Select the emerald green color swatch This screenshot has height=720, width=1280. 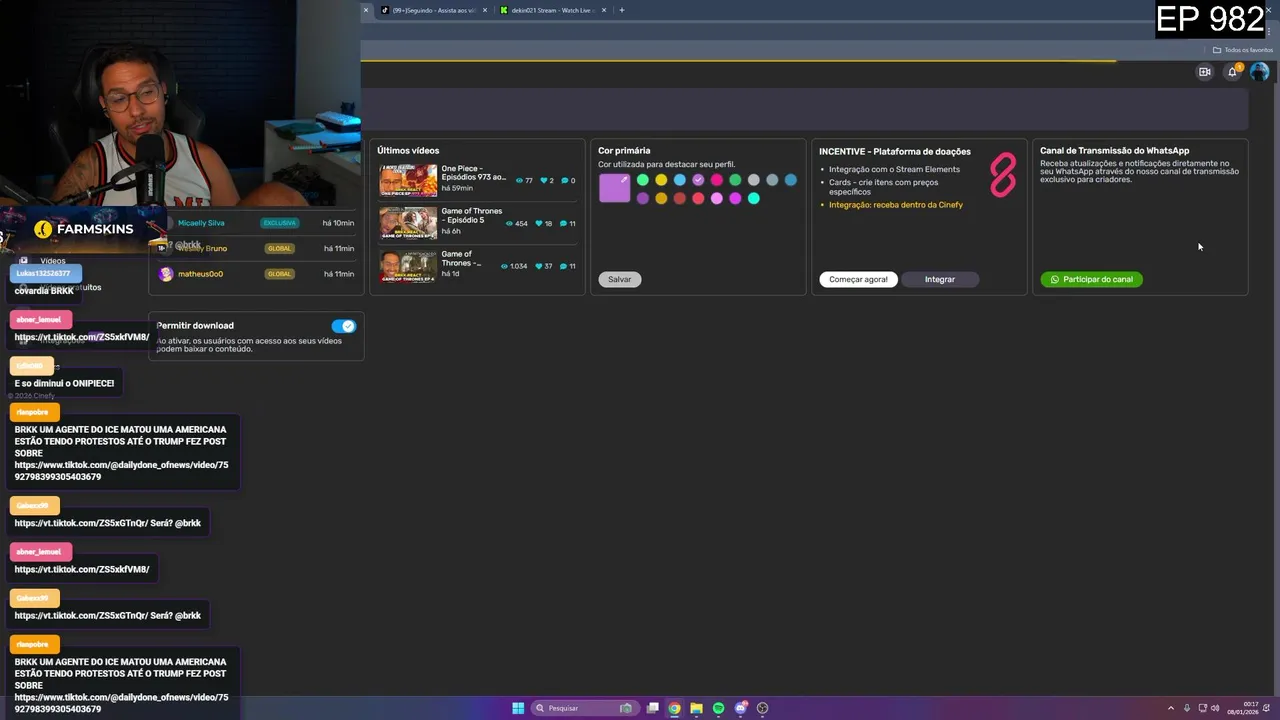(x=735, y=180)
